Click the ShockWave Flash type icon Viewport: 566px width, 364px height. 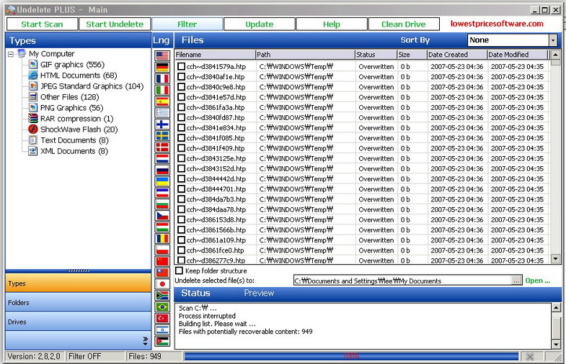pyautogui.click(x=33, y=129)
